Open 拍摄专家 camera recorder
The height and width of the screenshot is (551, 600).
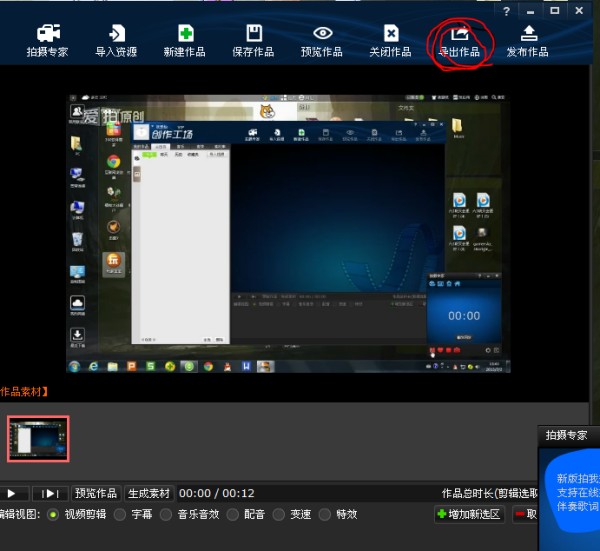(47, 41)
